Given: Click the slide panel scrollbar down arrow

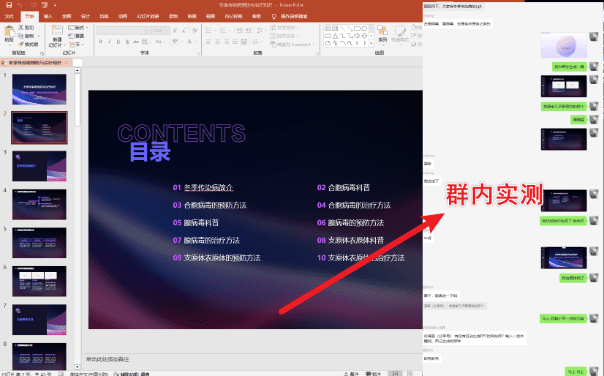Looking at the screenshot, I should click(77, 367).
